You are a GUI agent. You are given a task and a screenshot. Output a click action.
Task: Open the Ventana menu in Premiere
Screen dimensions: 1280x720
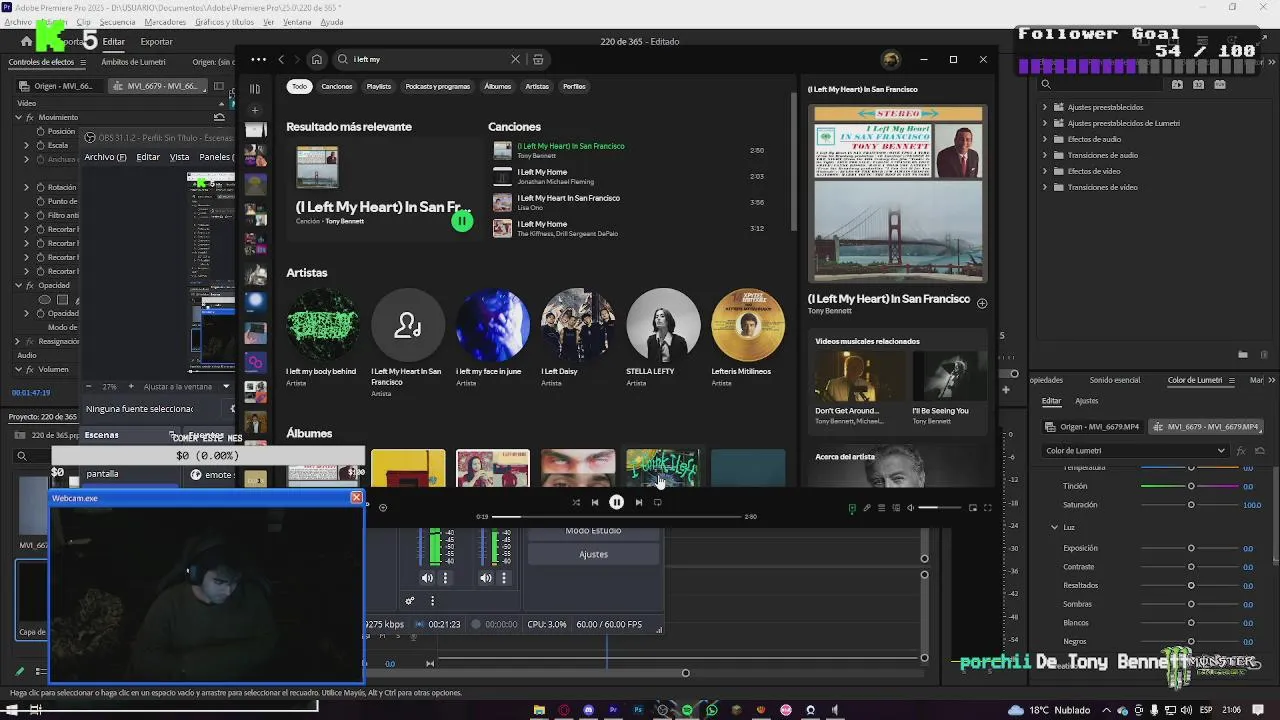pyautogui.click(x=297, y=22)
